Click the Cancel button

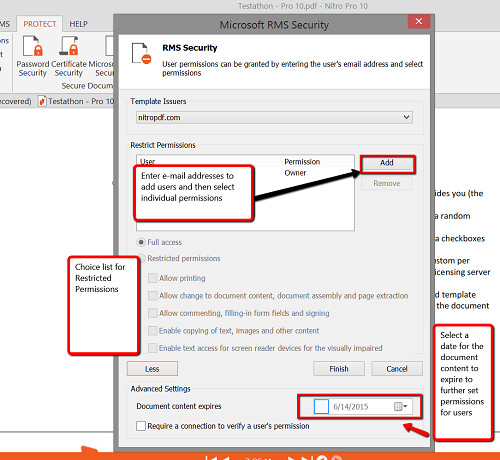pos(397,369)
